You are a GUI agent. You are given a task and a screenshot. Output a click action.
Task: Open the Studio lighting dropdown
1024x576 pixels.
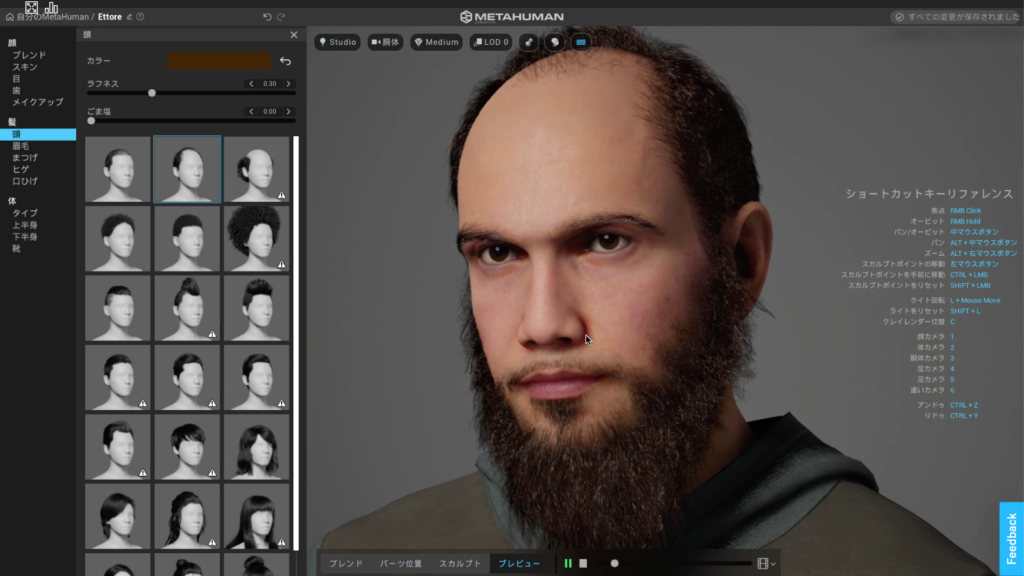(x=338, y=42)
